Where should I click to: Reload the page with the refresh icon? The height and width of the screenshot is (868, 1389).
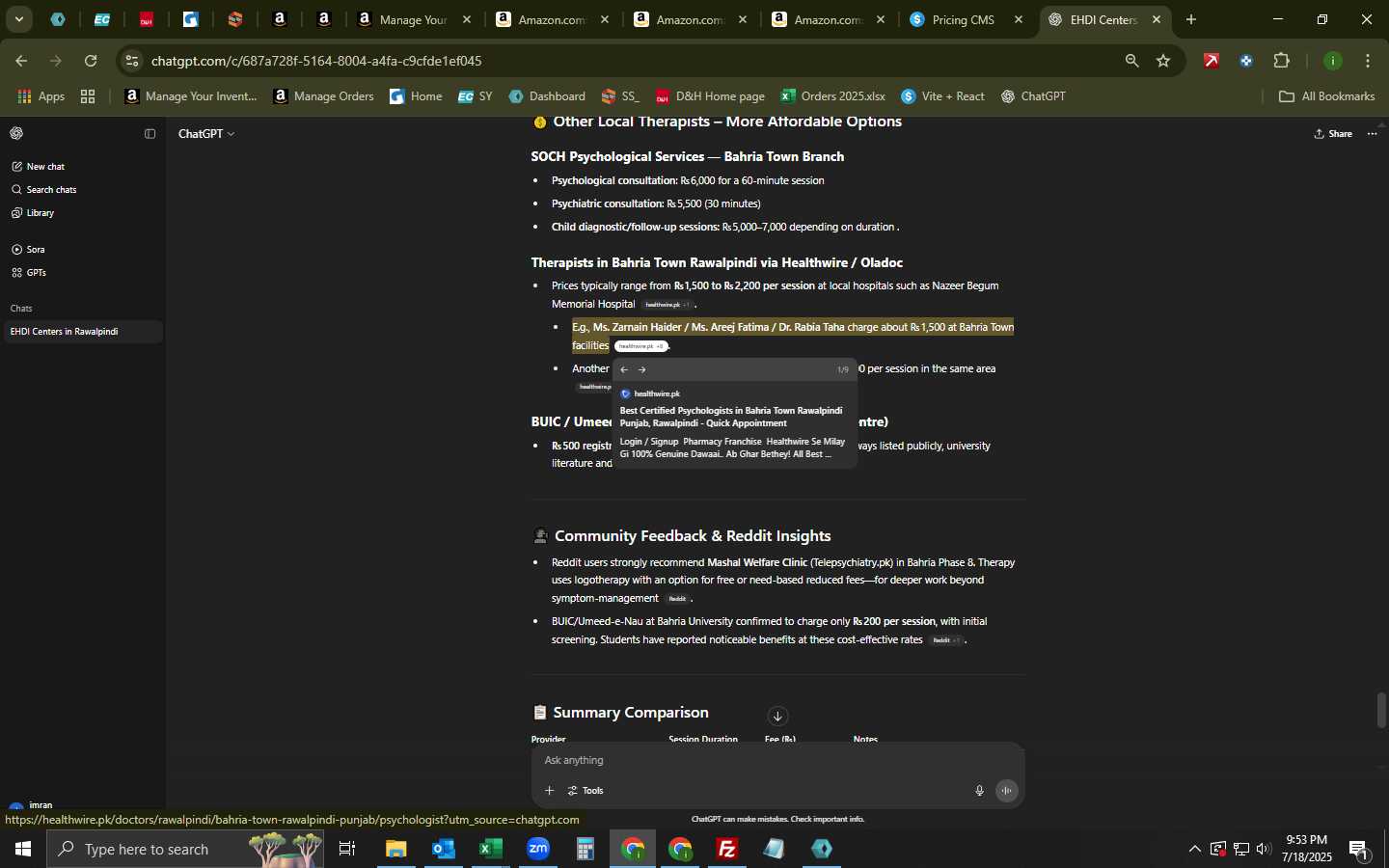point(91,61)
